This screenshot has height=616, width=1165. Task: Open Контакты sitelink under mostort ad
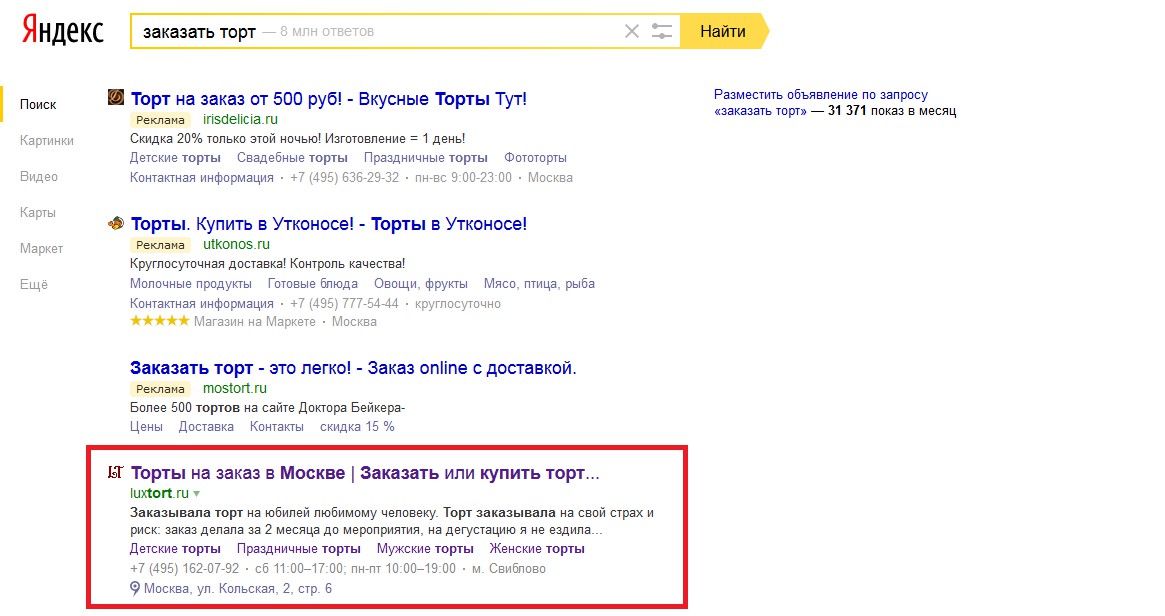tap(276, 427)
